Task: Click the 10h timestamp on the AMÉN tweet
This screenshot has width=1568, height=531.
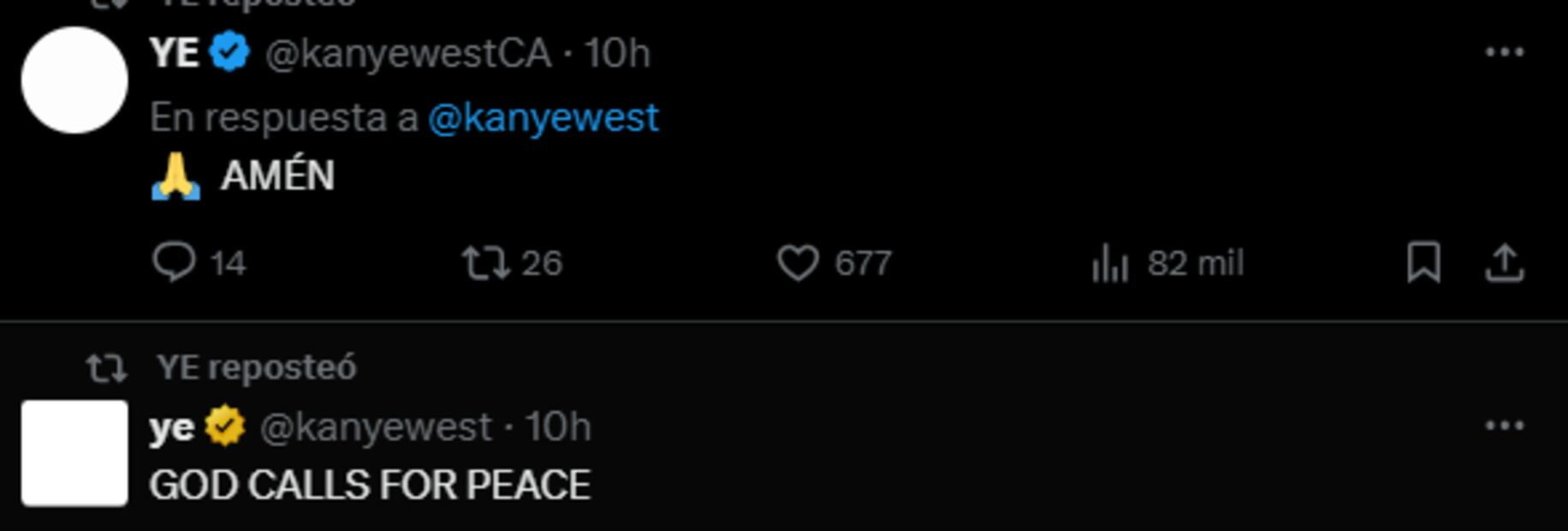Action: [x=617, y=54]
